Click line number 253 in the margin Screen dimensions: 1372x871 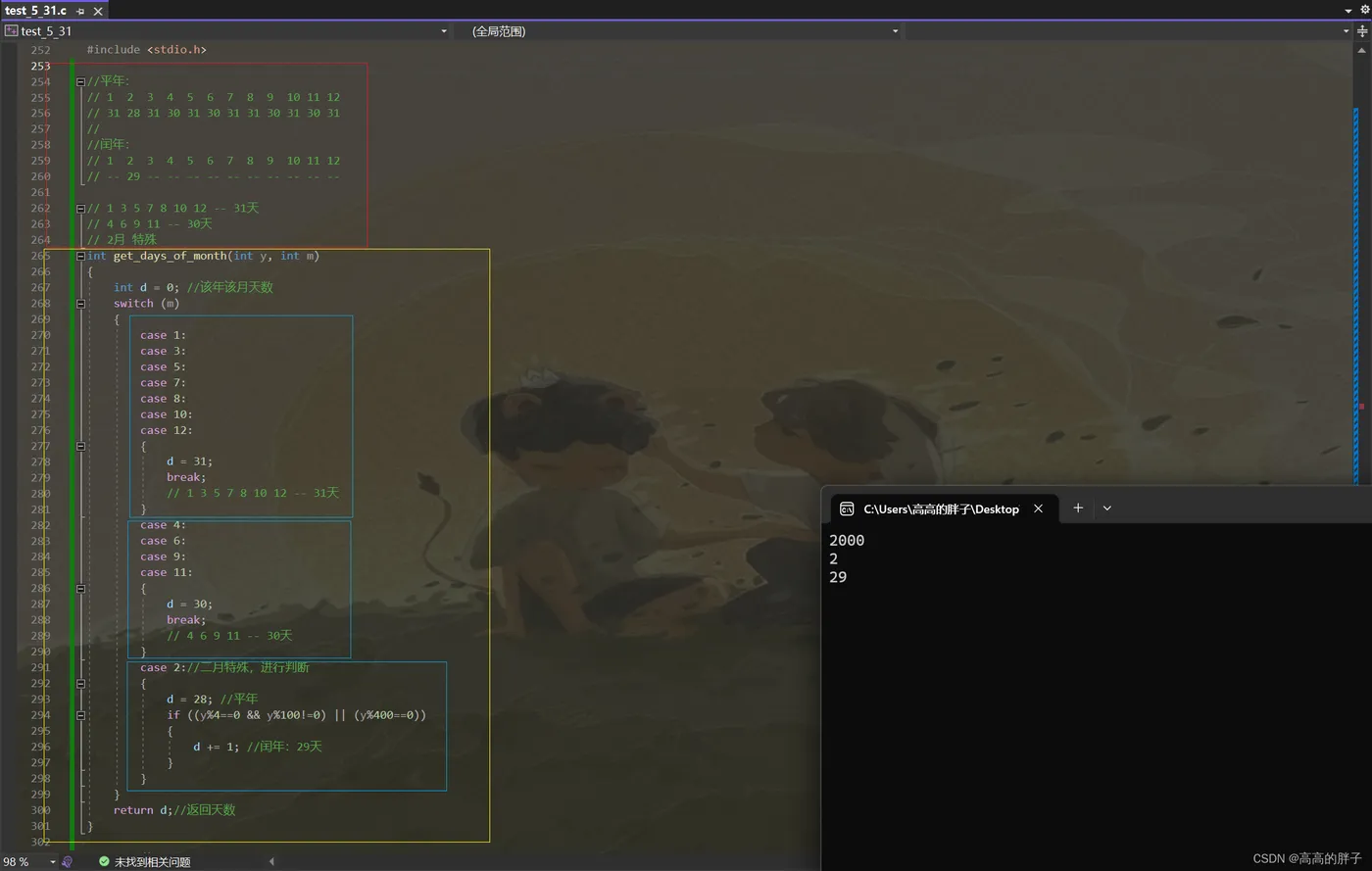[x=40, y=66]
